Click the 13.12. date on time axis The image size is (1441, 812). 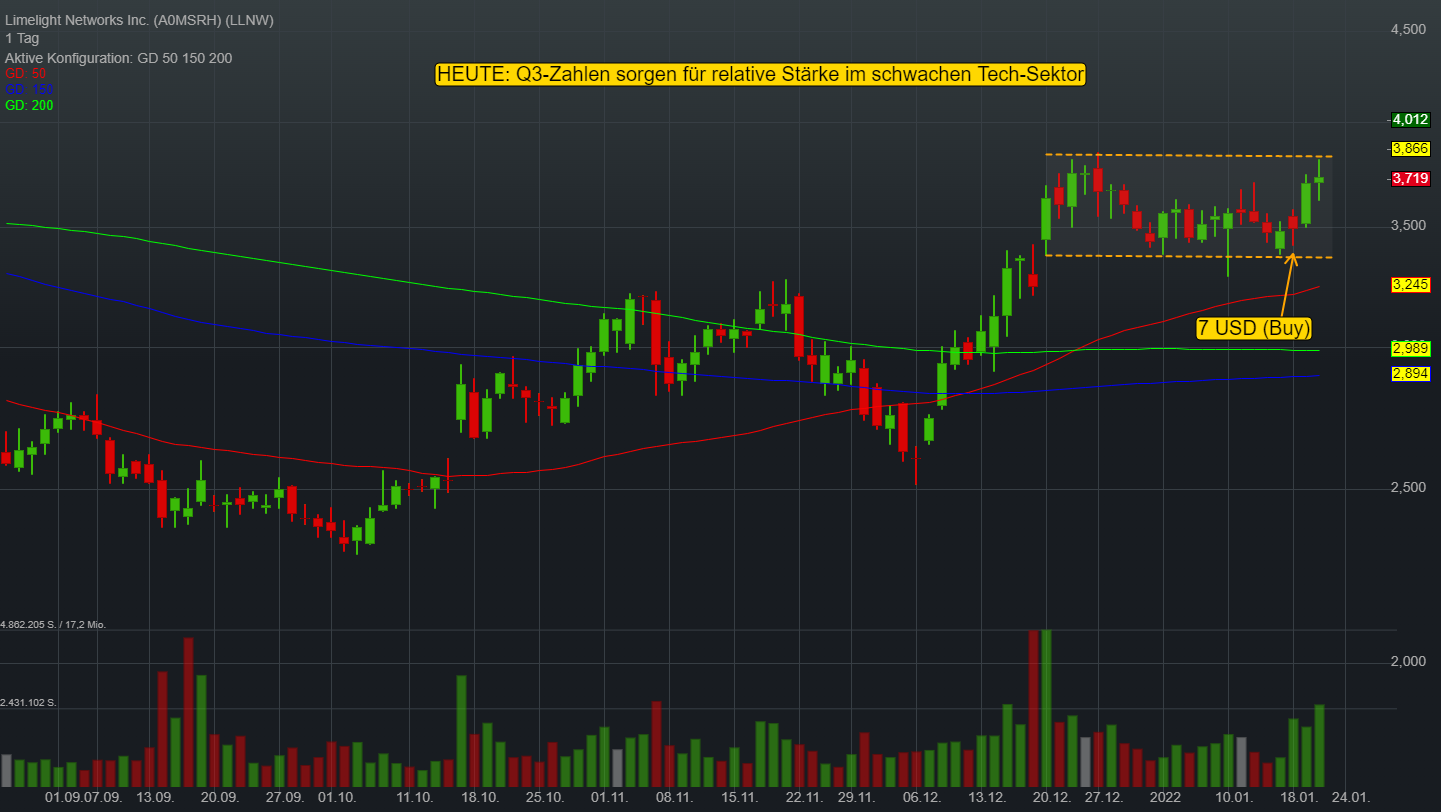[x=987, y=798]
